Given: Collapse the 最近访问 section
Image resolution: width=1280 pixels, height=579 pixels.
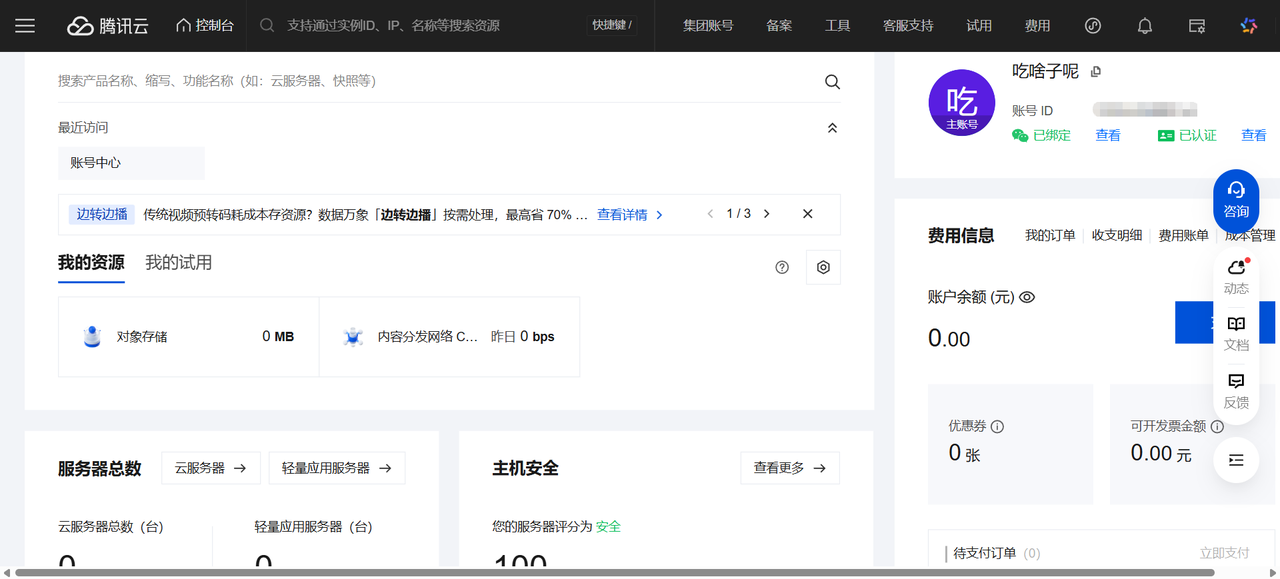Looking at the screenshot, I should coord(832,128).
